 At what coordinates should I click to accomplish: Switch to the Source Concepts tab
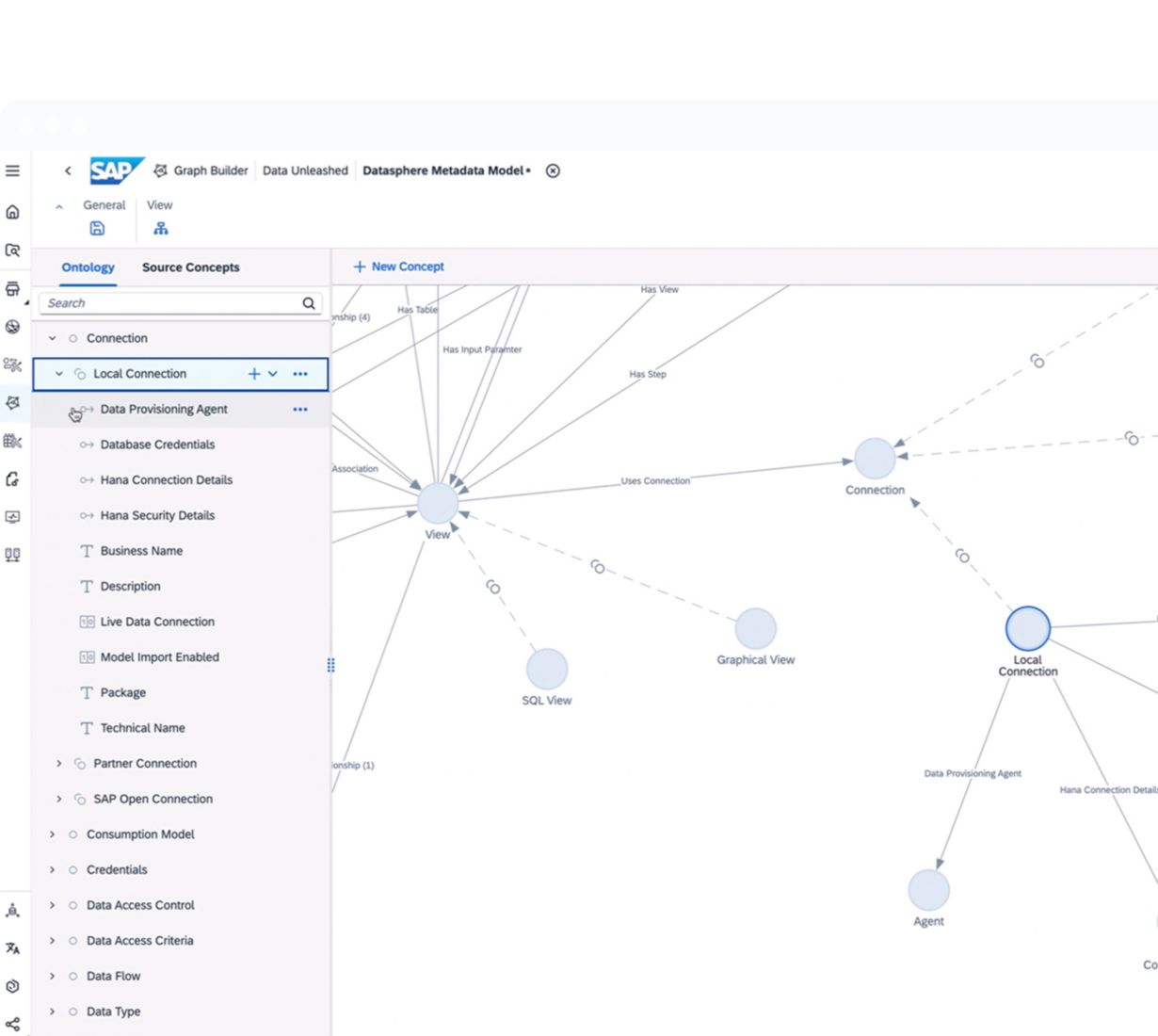190,267
